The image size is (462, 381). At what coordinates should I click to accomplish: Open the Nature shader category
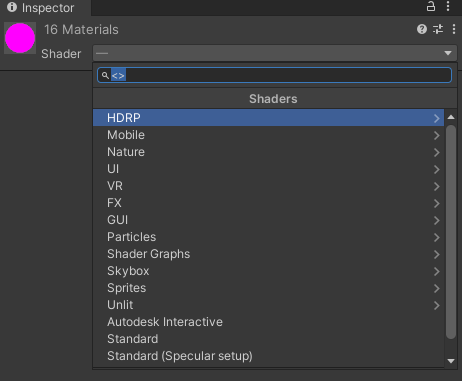point(268,152)
